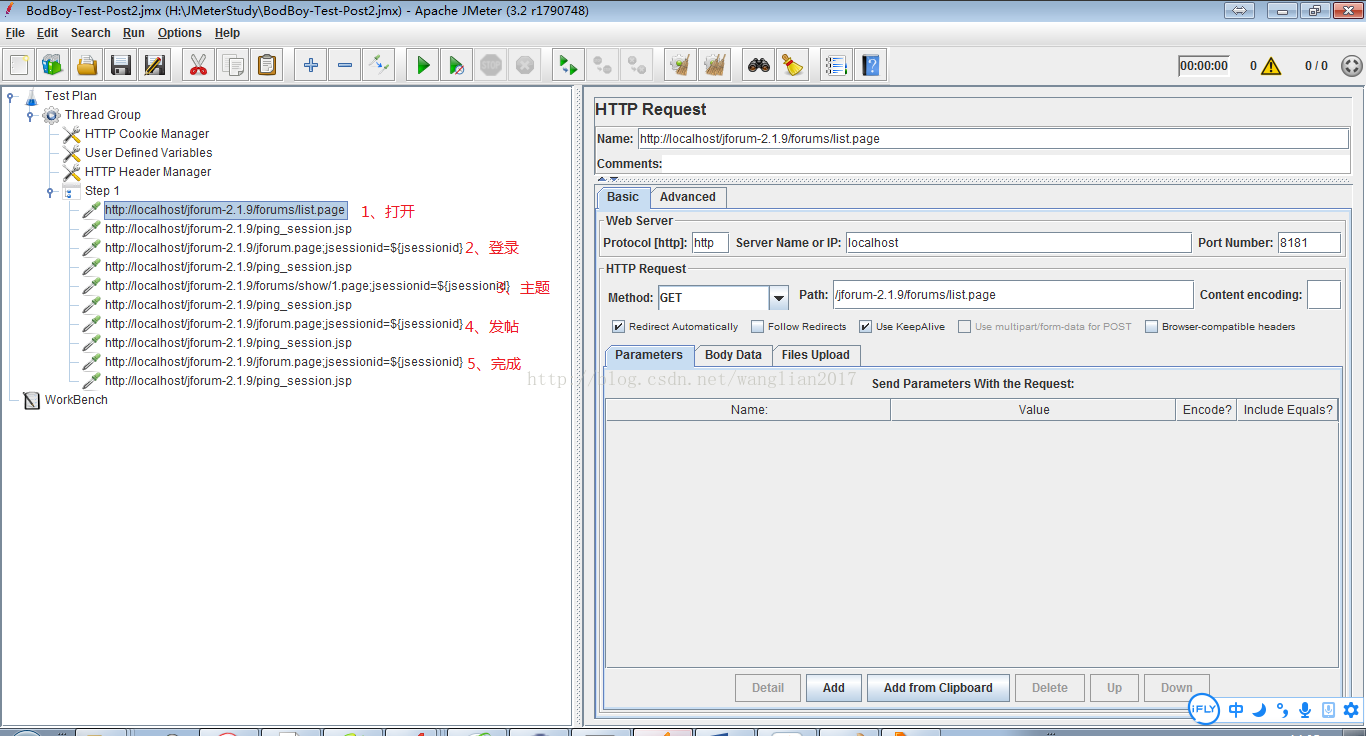Screen dimensions: 1366x736
Task: Uncheck Redirect Automatically checkbox
Action: (618, 327)
